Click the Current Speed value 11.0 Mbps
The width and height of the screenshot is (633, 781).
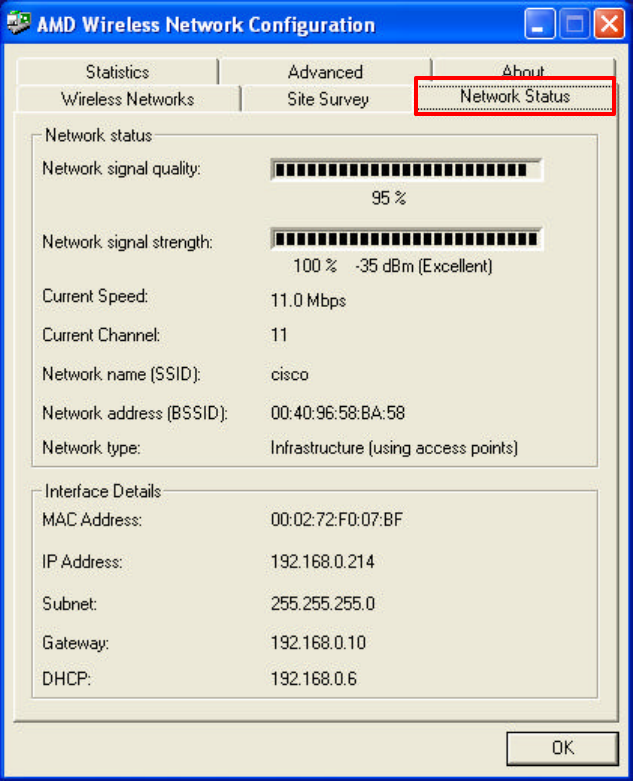coord(308,300)
